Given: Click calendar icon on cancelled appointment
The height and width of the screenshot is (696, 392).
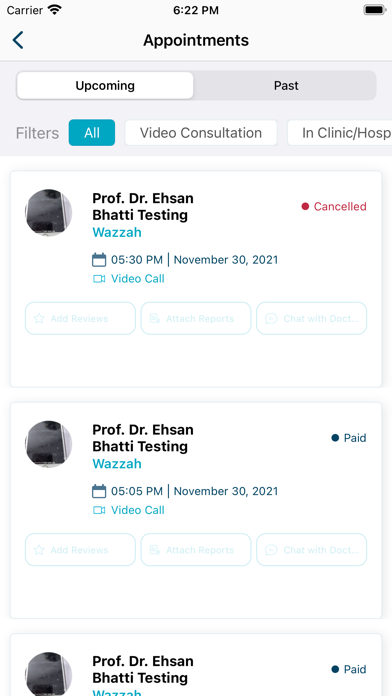Looking at the screenshot, I should tap(99, 260).
